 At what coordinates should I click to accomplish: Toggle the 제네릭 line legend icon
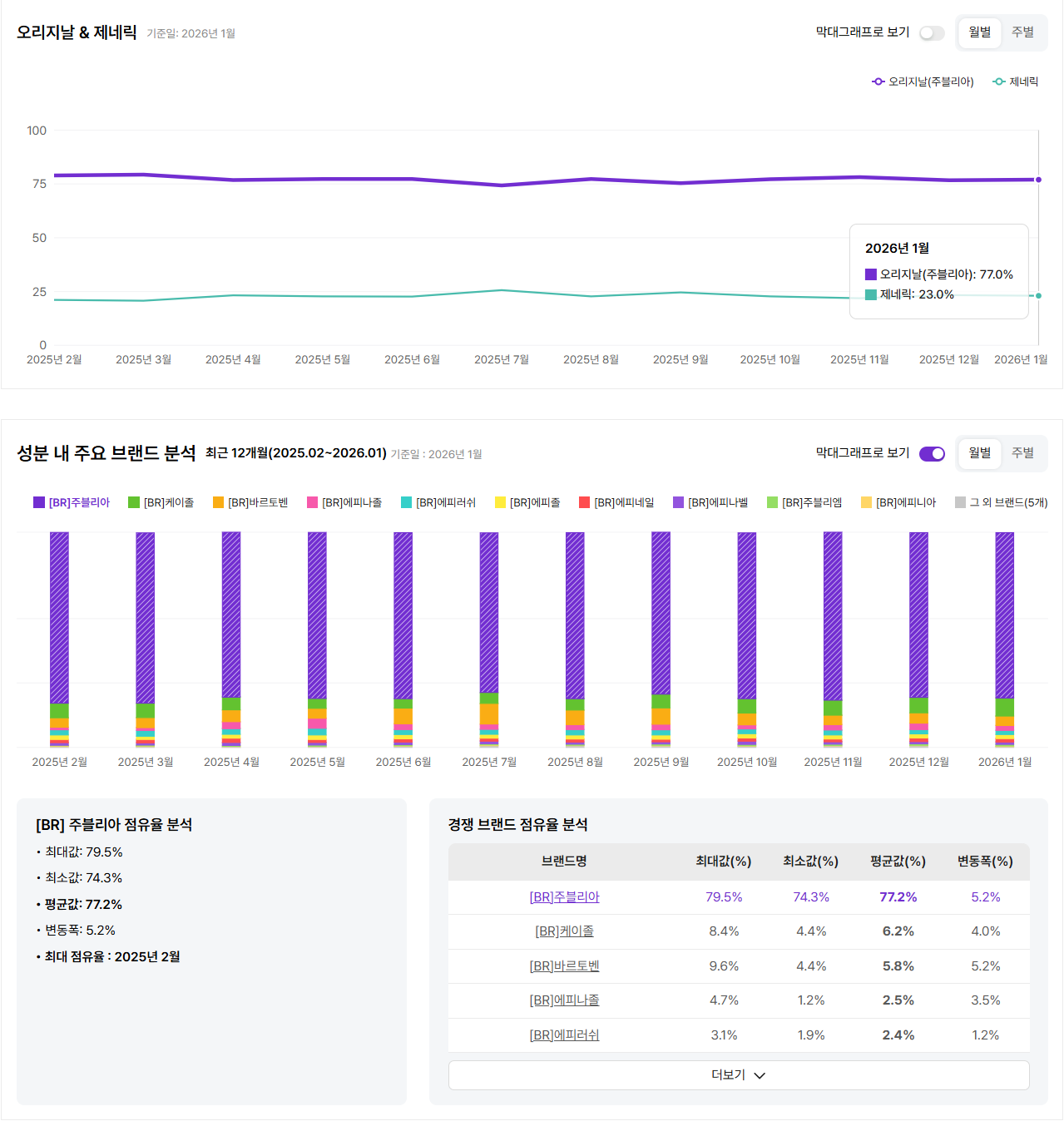[999, 81]
